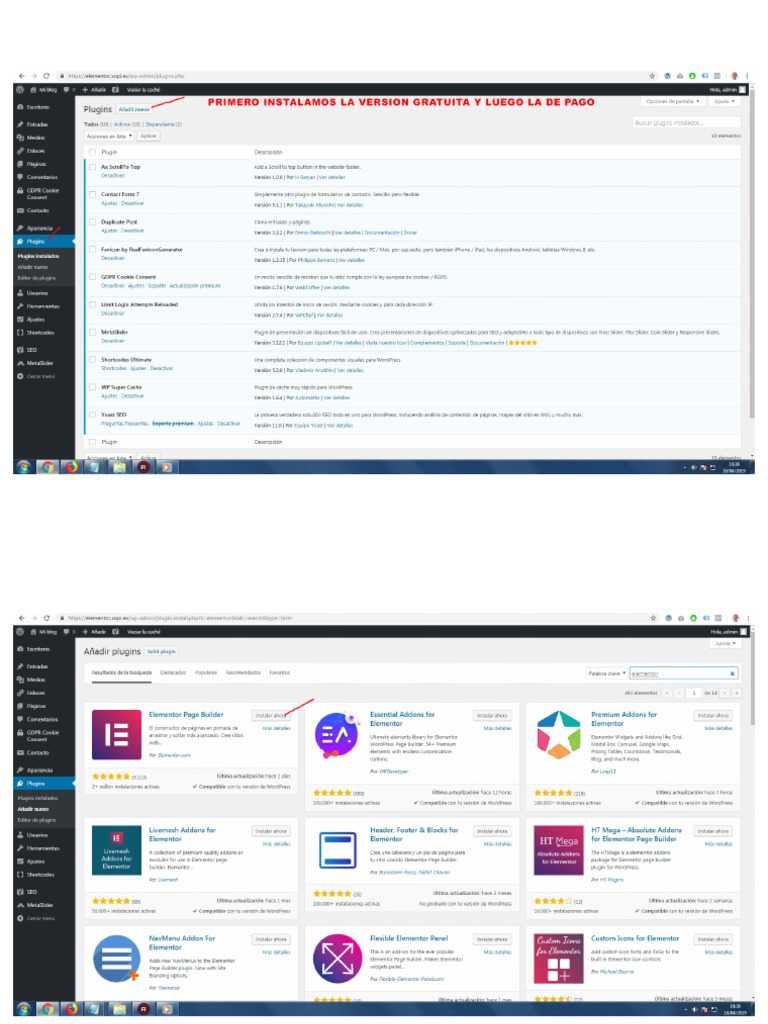Select Enlaces link icon on Plugins page
The image size is (768, 1024).
click(x=20, y=151)
